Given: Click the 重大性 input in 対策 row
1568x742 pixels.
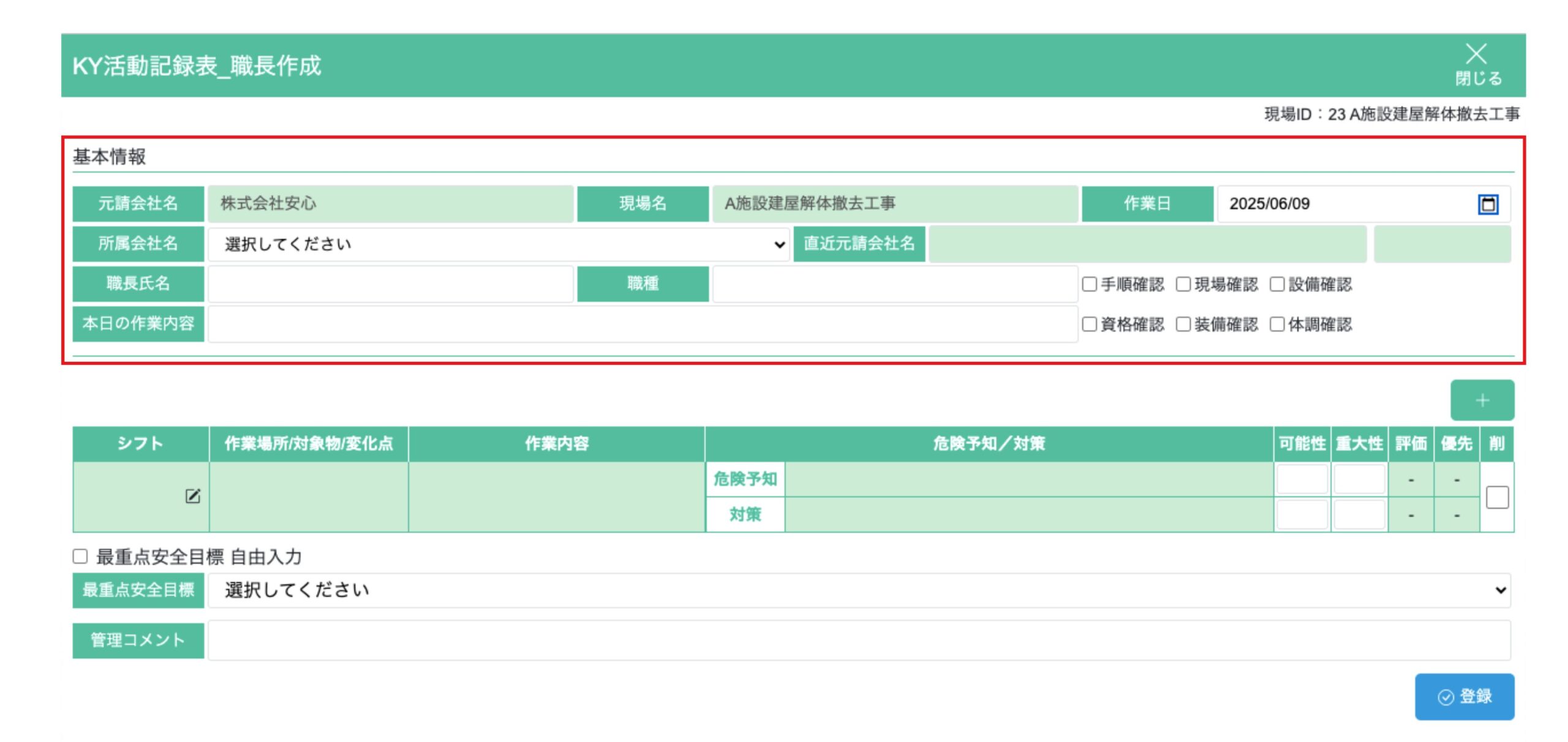Looking at the screenshot, I should (1359, 514).
